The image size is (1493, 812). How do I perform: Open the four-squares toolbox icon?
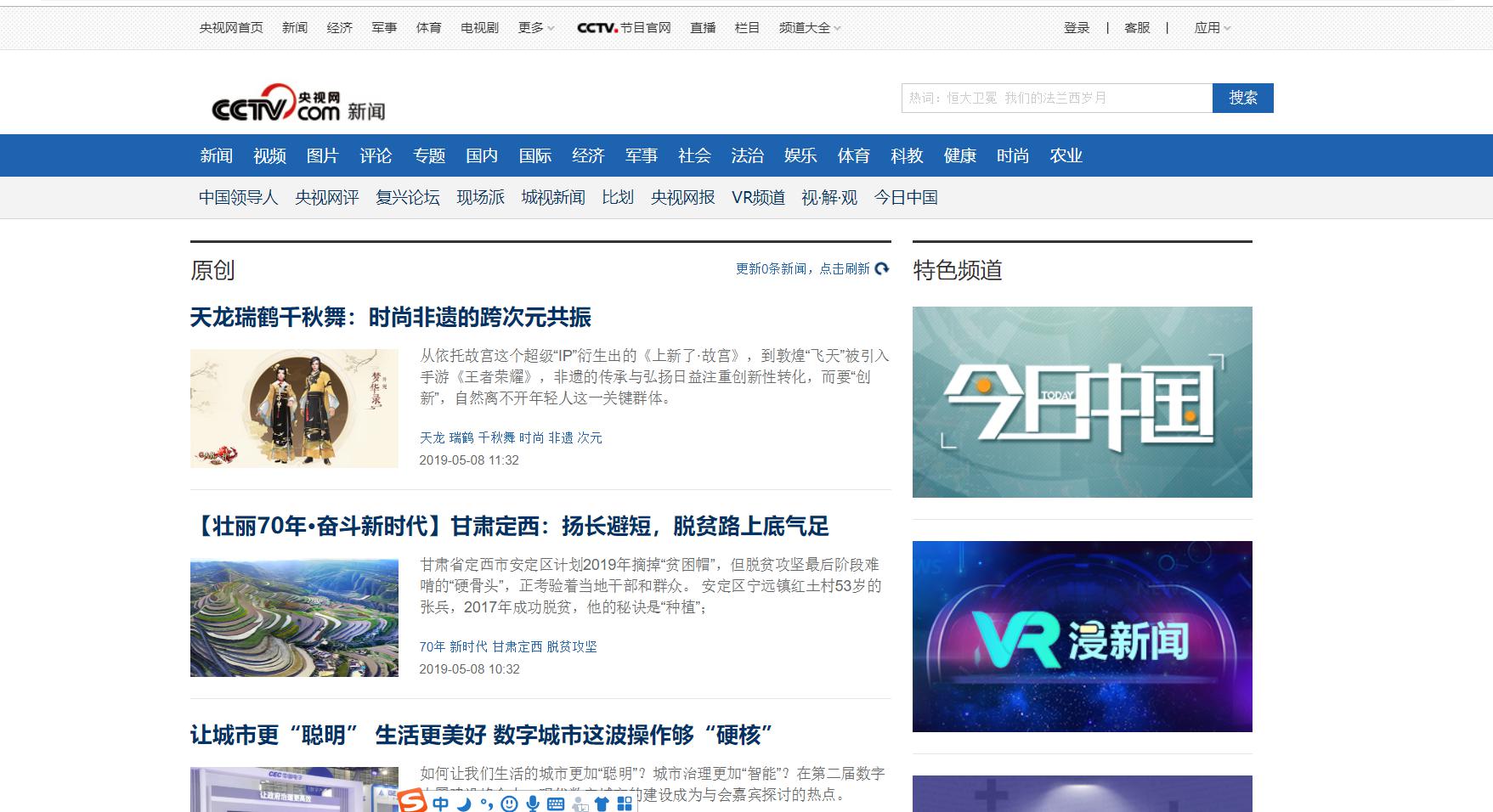625,804
